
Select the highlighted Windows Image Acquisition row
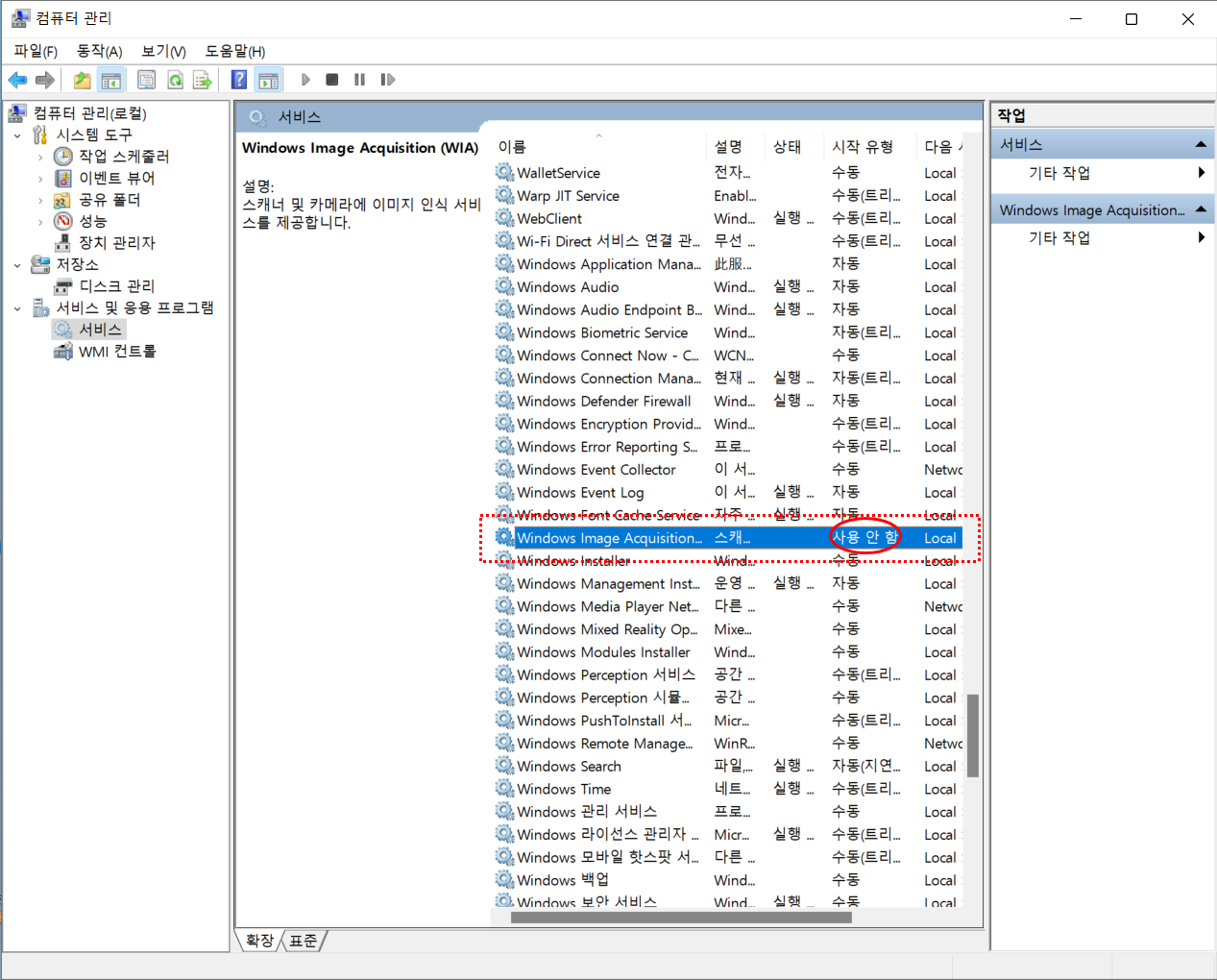pyautogui.click(x=728, y=538)
